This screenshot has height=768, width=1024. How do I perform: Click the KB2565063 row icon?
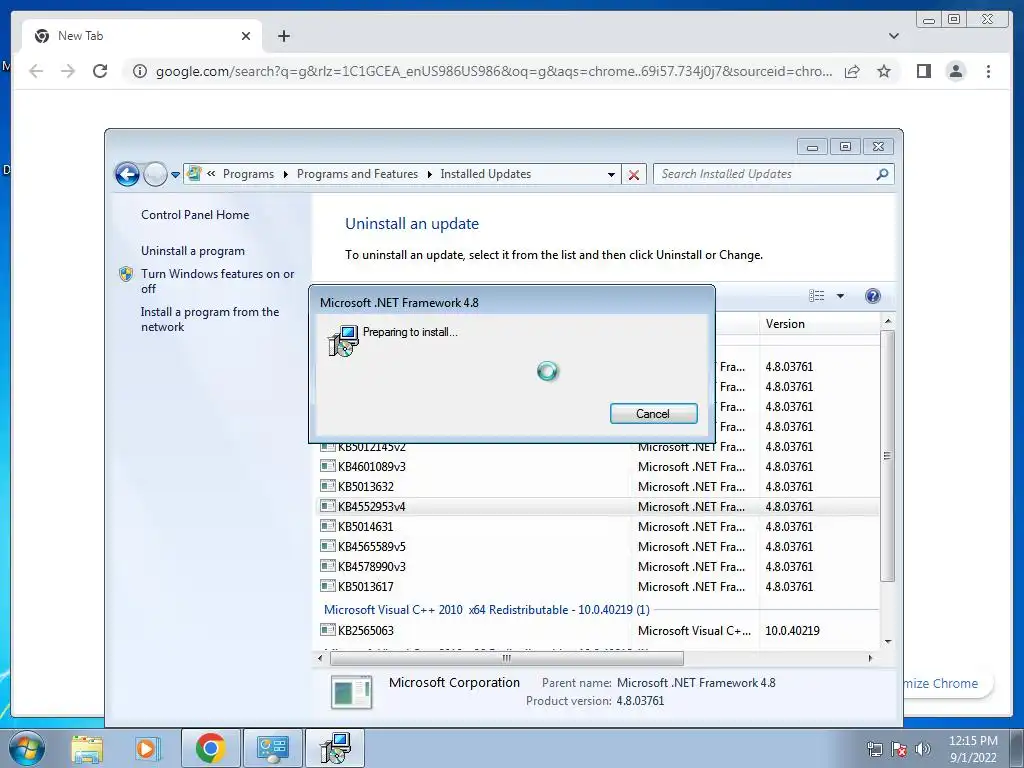328,630
